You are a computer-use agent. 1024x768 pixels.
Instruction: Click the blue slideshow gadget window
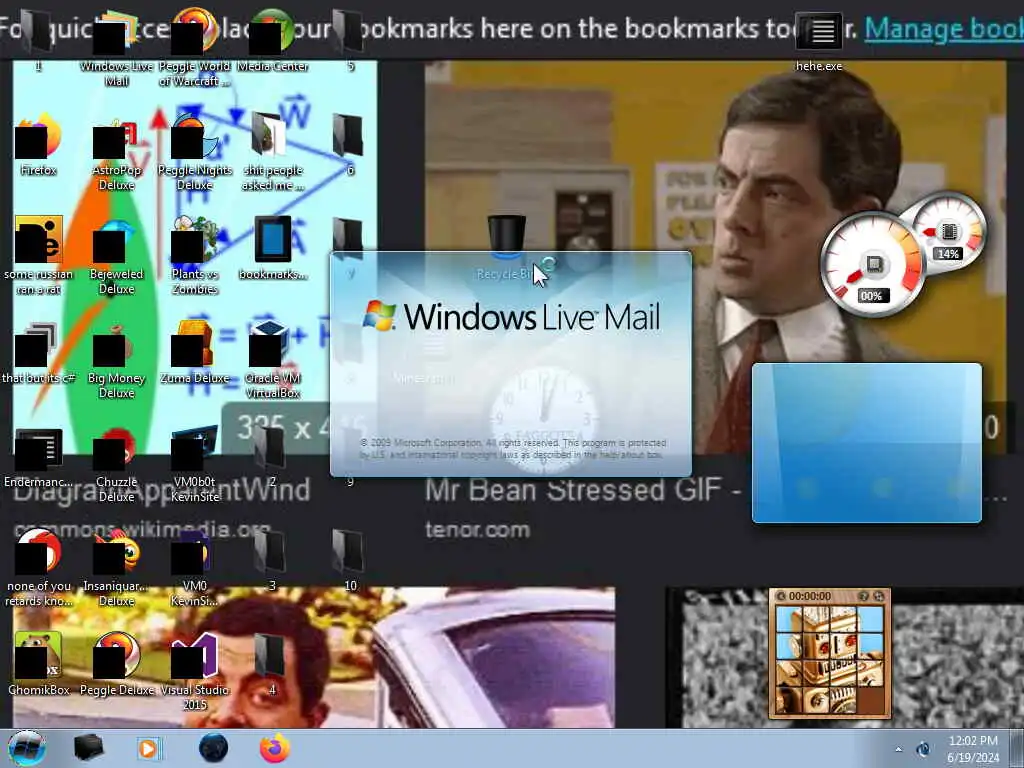click(x=867, y=443)
